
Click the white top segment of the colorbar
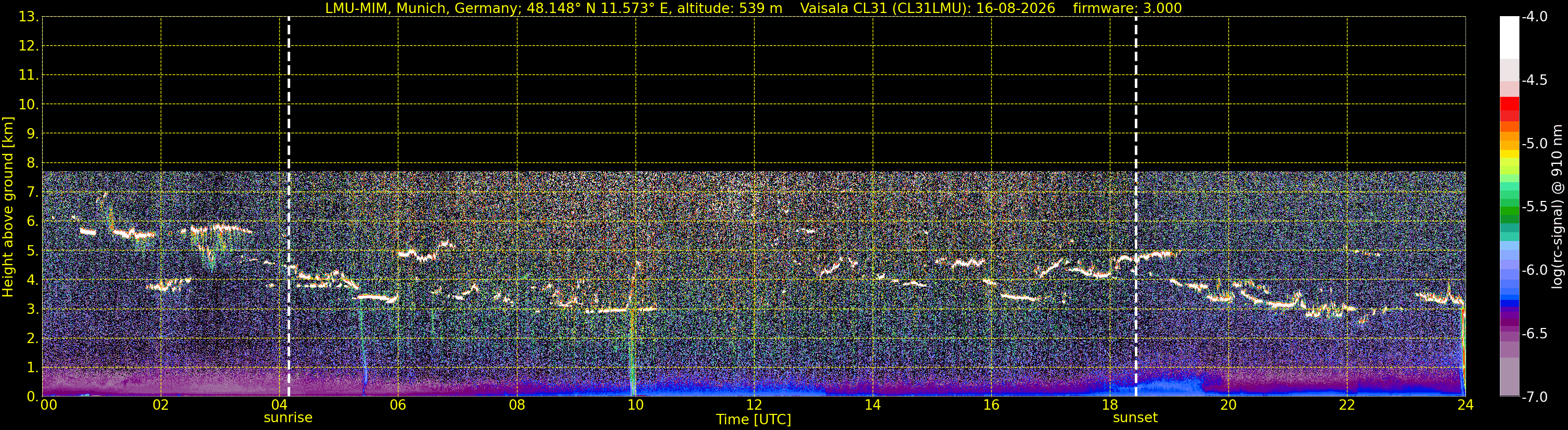point(1510,38)
